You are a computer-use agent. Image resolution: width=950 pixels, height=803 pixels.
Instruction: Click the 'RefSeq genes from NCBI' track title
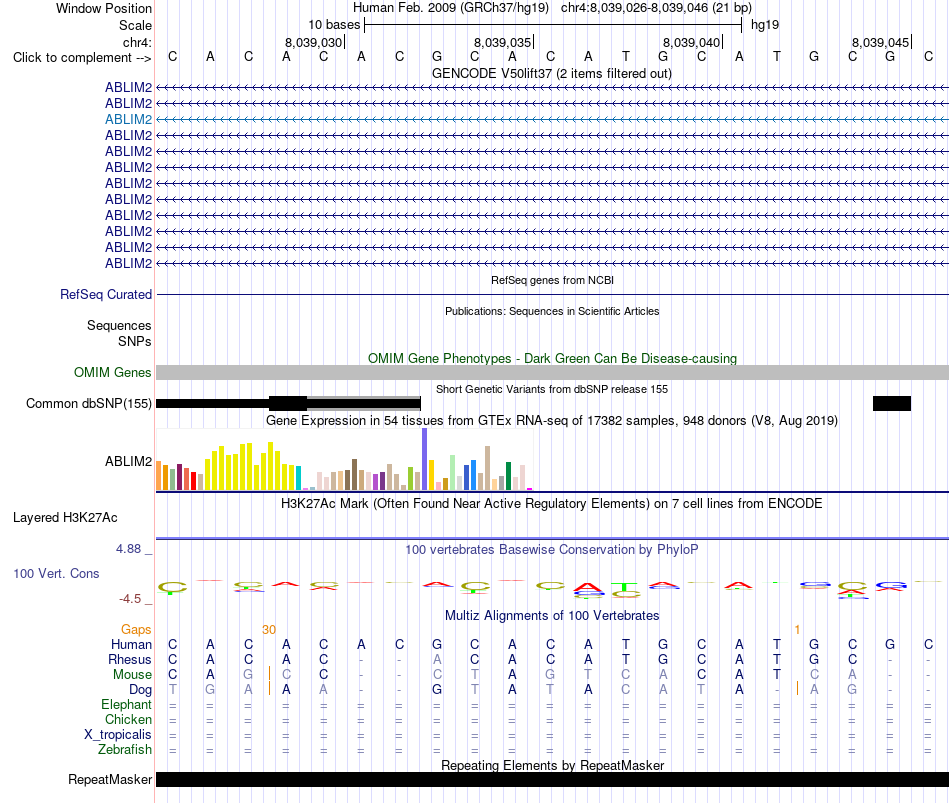click(x=552, y=280)
